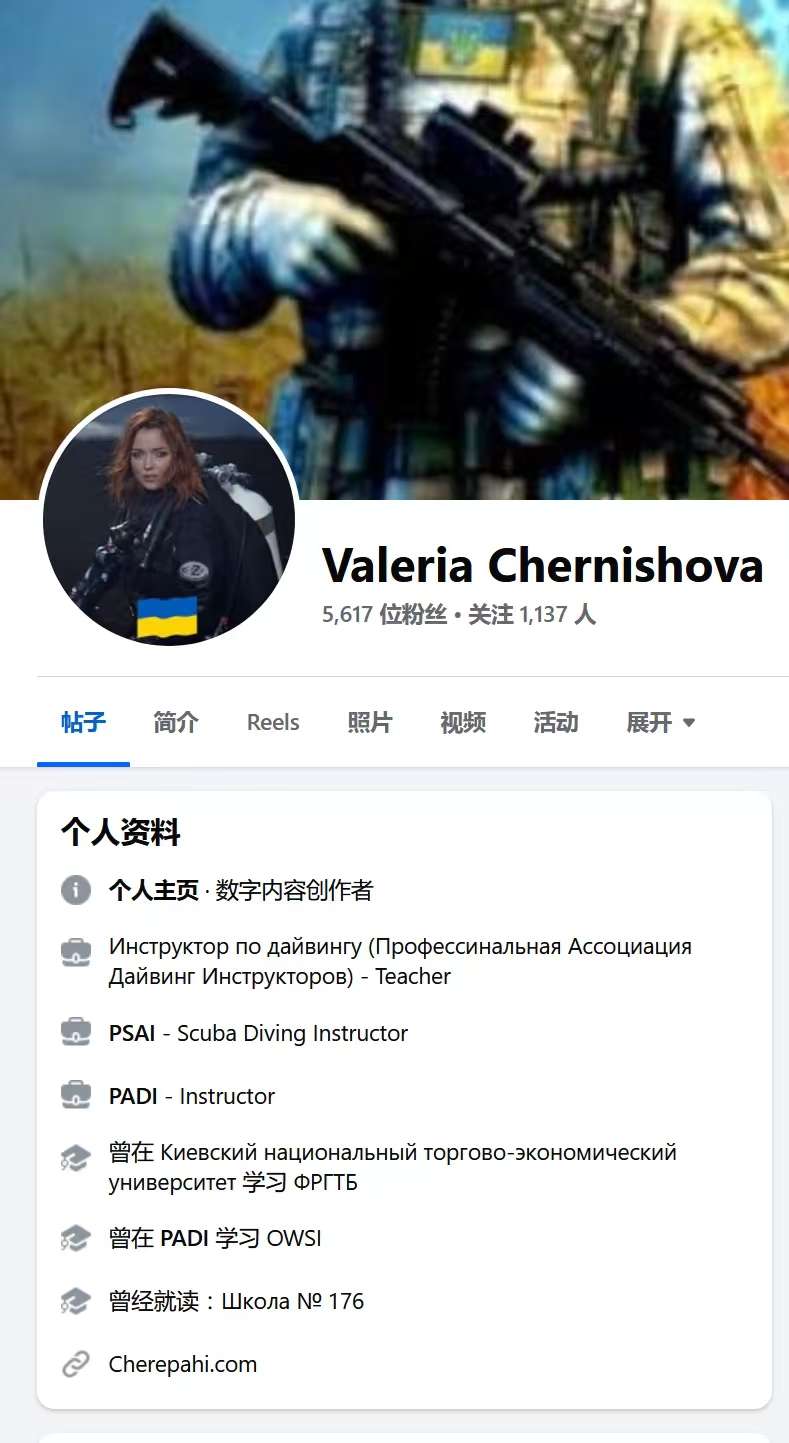This screenshot has width=789, height=1443.
Task: Click the briefcase icon next to PSAI
Action: 76,1032
